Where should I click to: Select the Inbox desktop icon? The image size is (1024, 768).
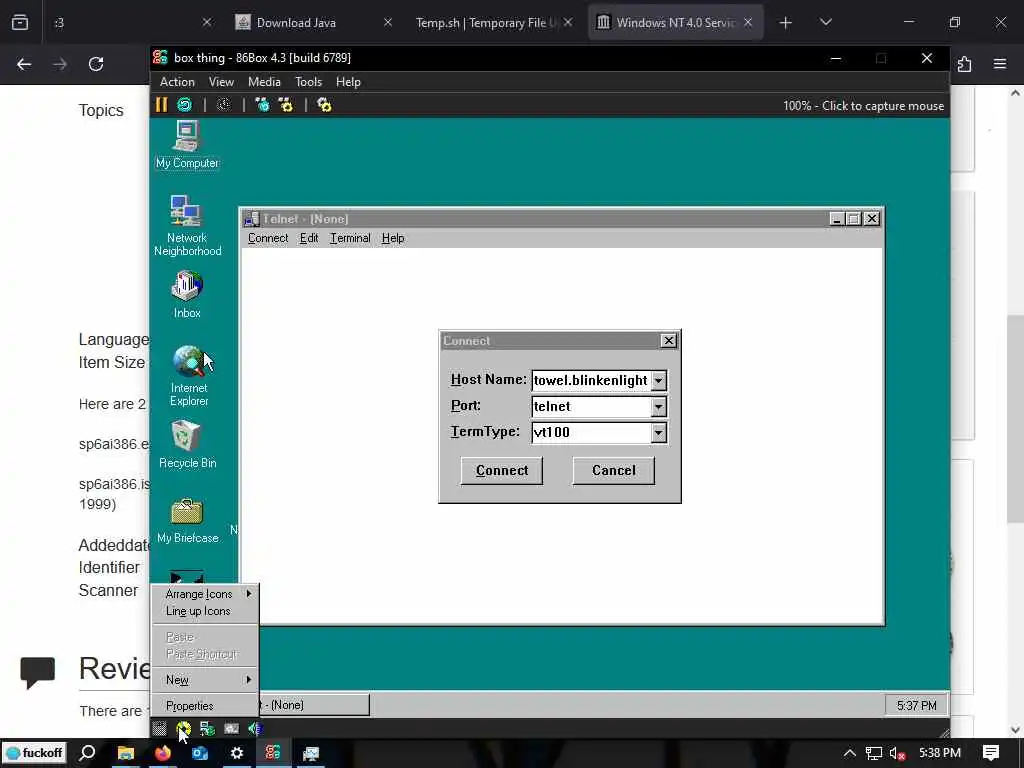click(x=187, y=295)
